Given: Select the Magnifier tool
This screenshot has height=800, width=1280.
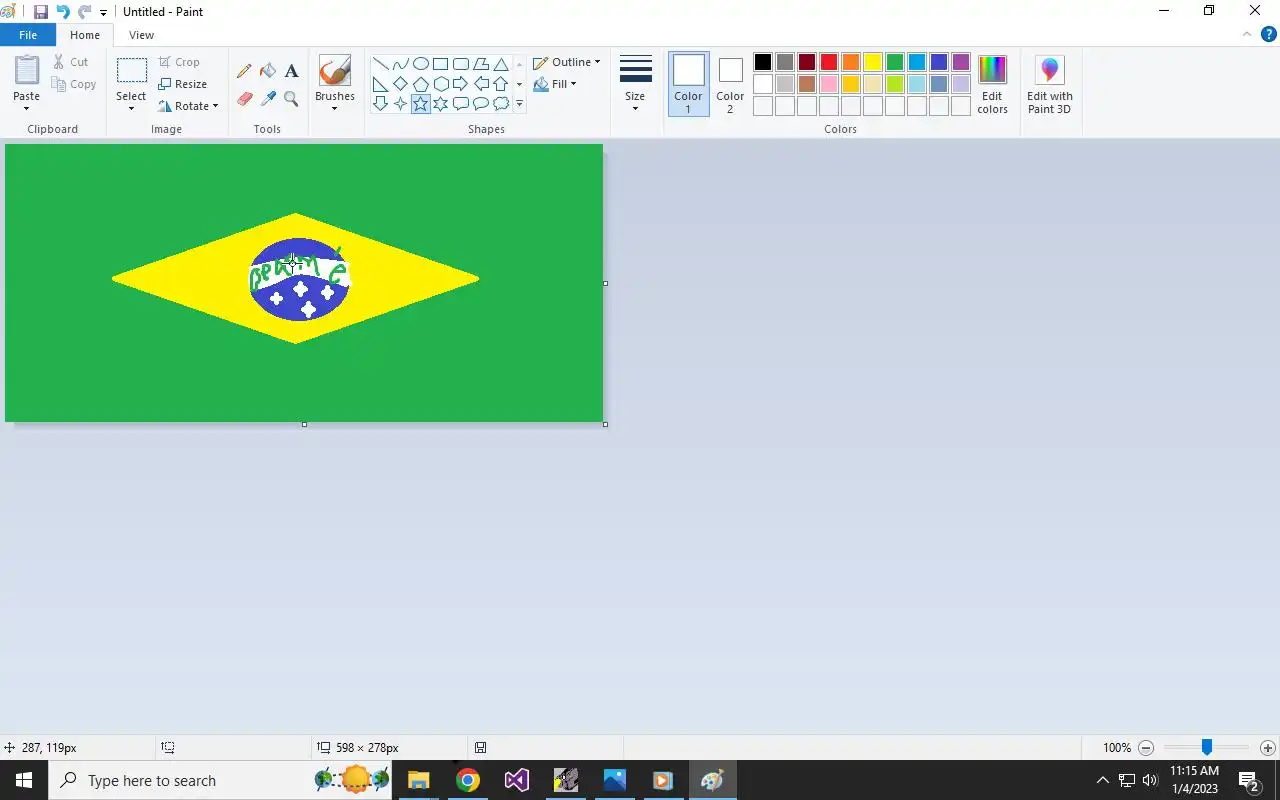Looking at the screenshot, I should [x=291, y=99].
